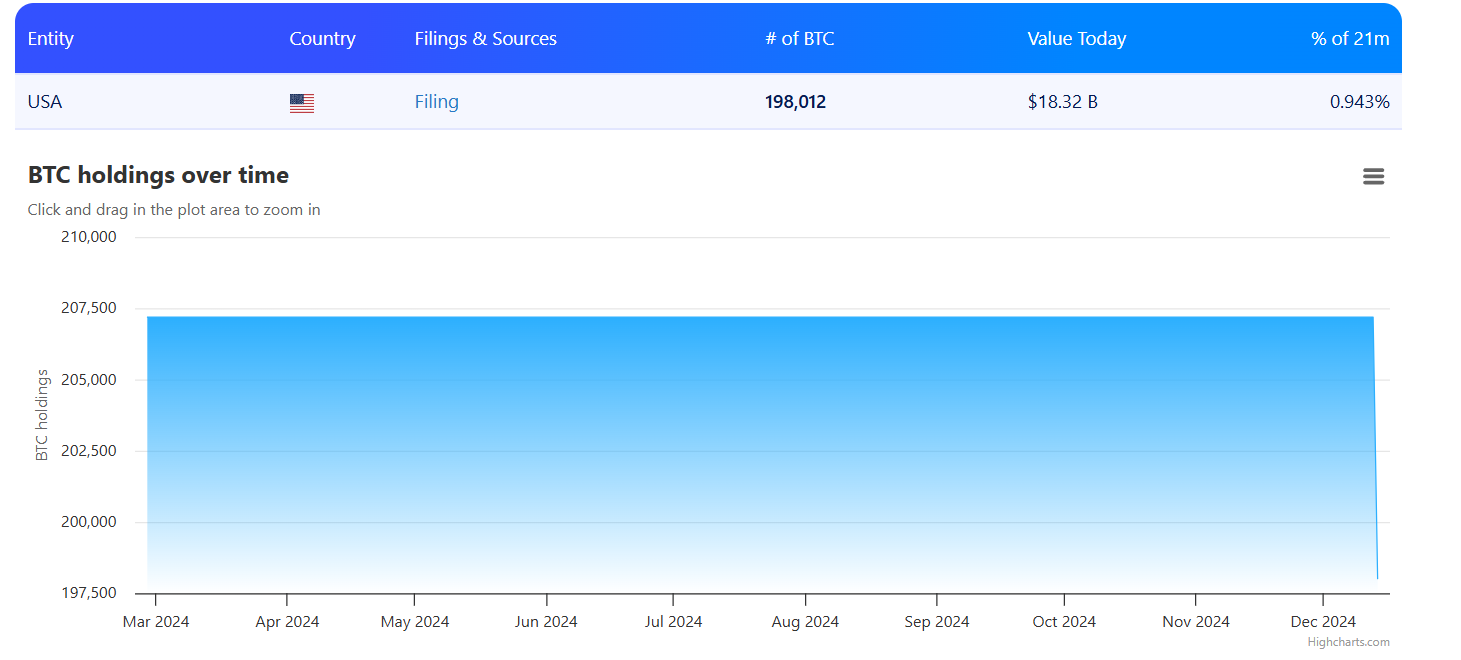This screenshot has width=1461, height=660.
Task: Click the Mar 2024 axis label
Action: pos(156,622)
